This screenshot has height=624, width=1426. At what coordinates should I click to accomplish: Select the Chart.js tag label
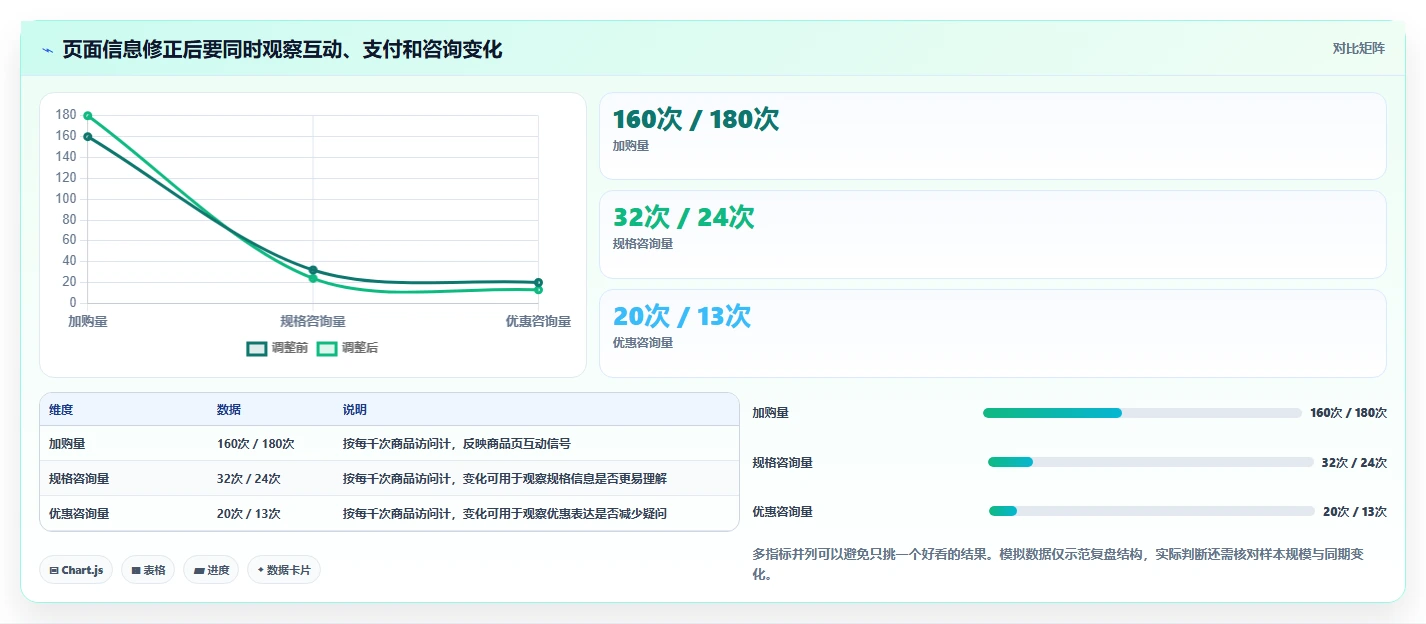point(82,570)
